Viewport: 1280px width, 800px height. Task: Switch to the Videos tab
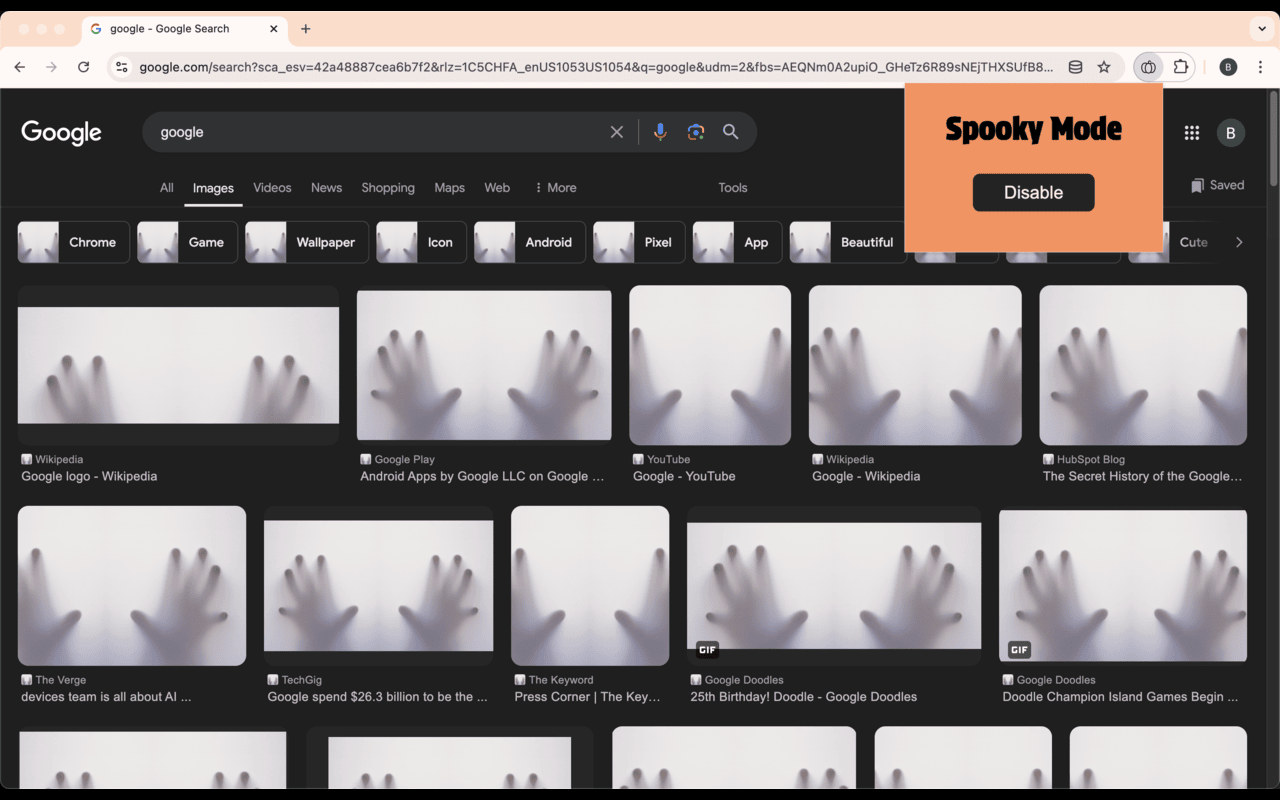pos(272,187)
